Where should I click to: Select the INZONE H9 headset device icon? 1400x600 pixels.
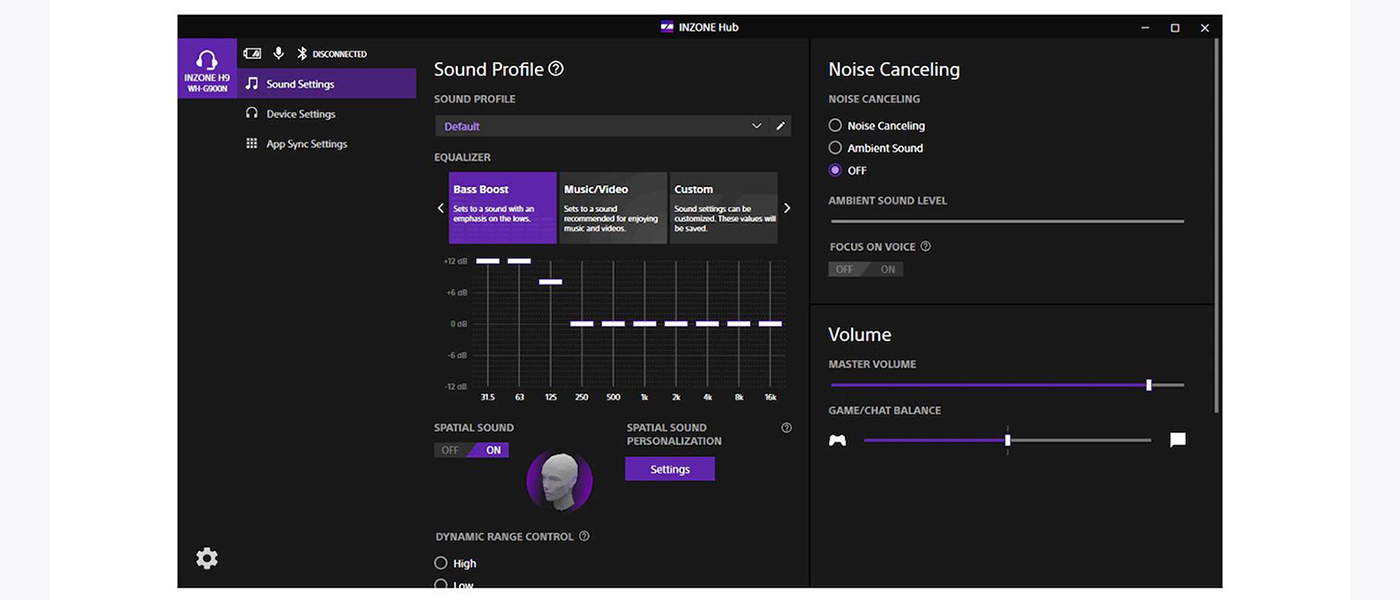pyautogui.click(x=207, y=68)
